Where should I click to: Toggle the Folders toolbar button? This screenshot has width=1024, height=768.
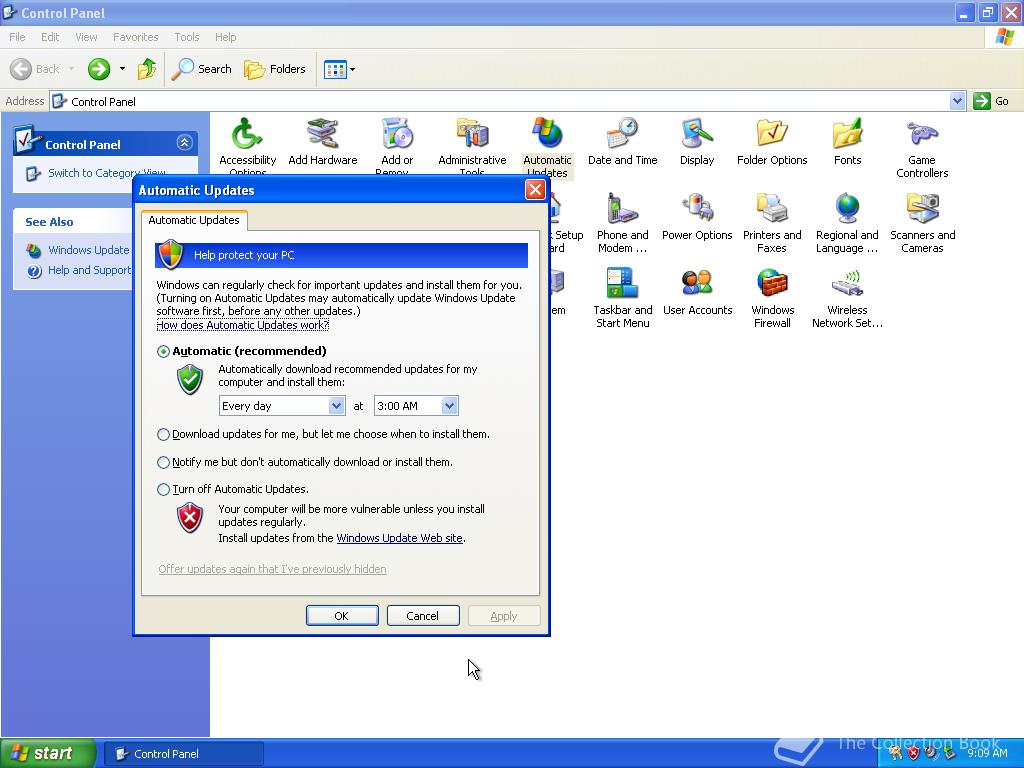pyautogui.click(x=274, y=69)
